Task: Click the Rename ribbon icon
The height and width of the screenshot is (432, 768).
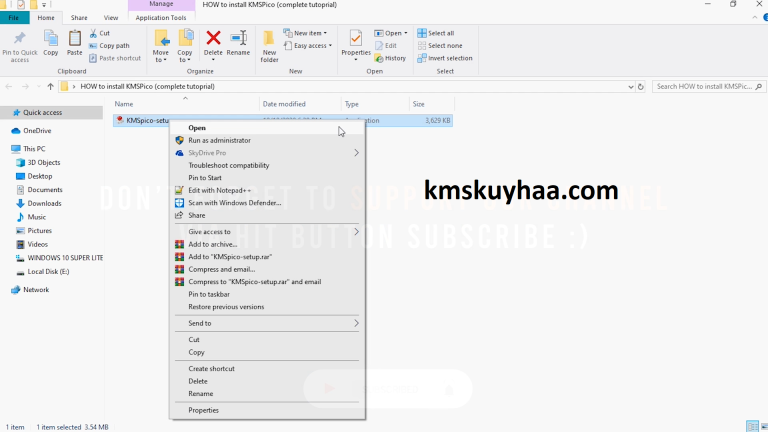Action: [x=239, y=38]
